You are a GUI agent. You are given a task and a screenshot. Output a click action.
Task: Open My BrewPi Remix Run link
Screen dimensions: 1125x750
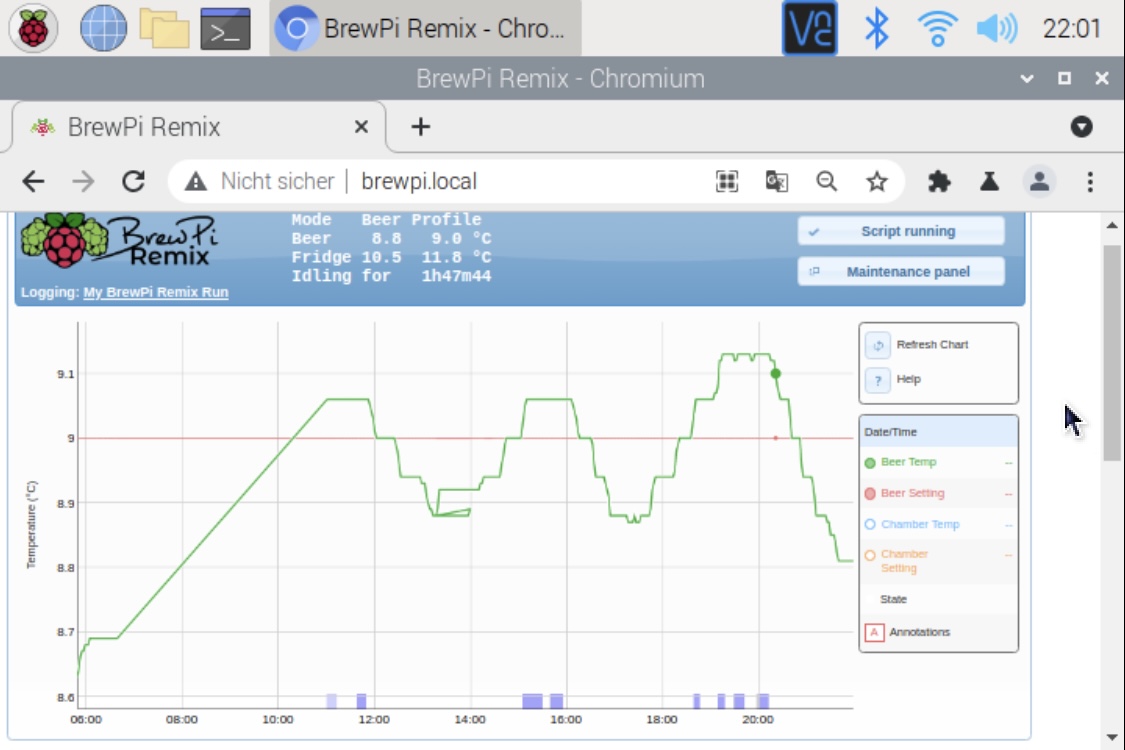click(x=155, y=293)
